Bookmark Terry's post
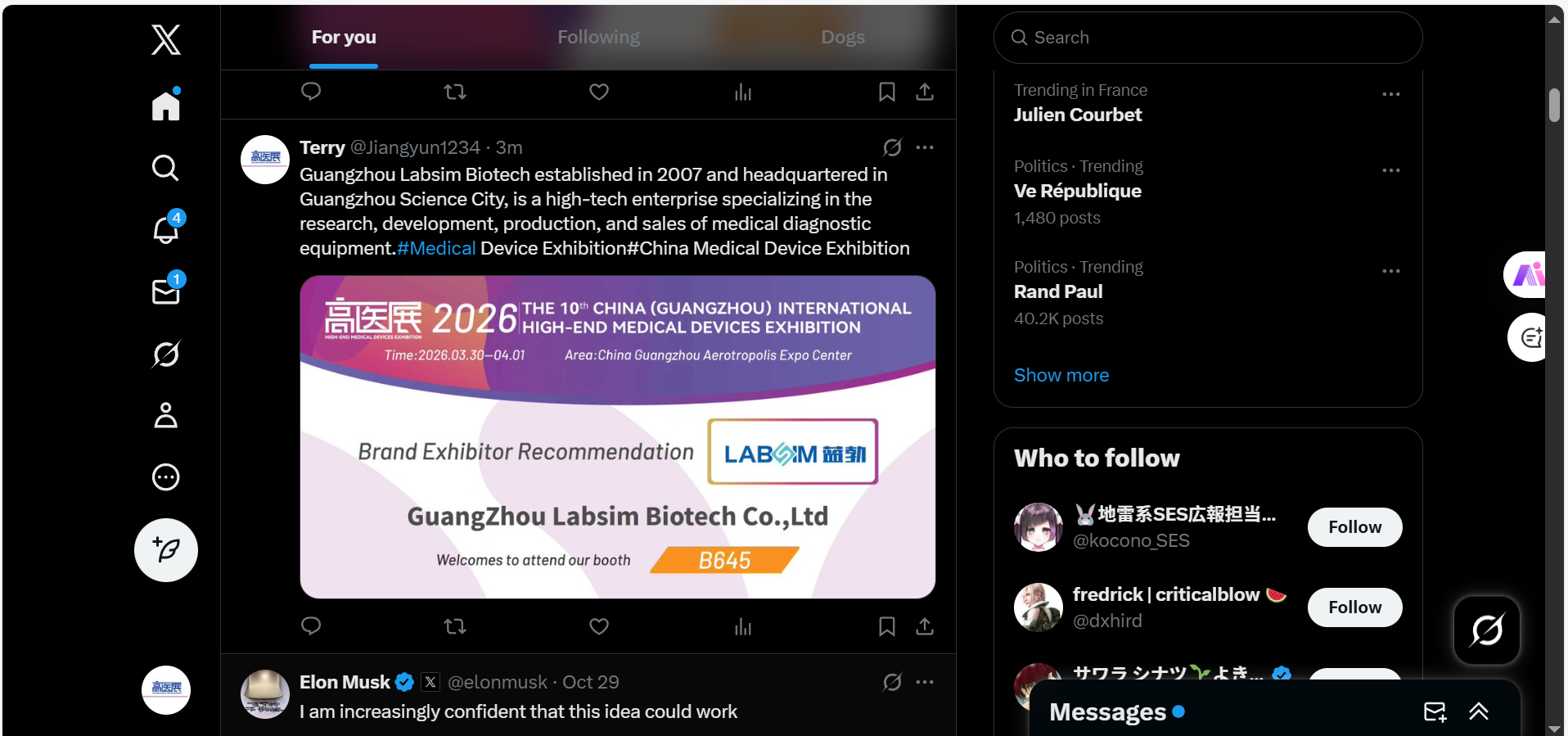 pyautogui.click(x=886, y=626)
